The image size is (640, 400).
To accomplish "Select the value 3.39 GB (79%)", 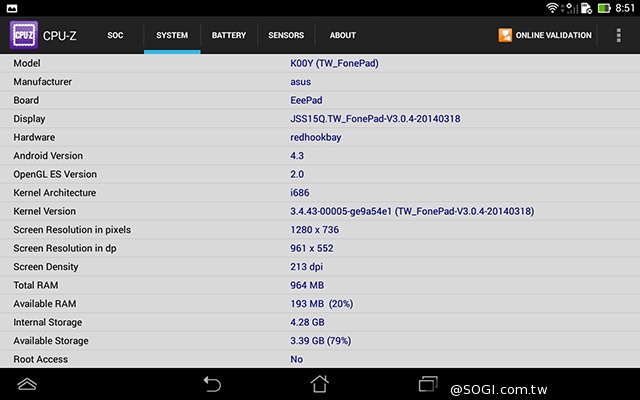I will pos(321,341).
